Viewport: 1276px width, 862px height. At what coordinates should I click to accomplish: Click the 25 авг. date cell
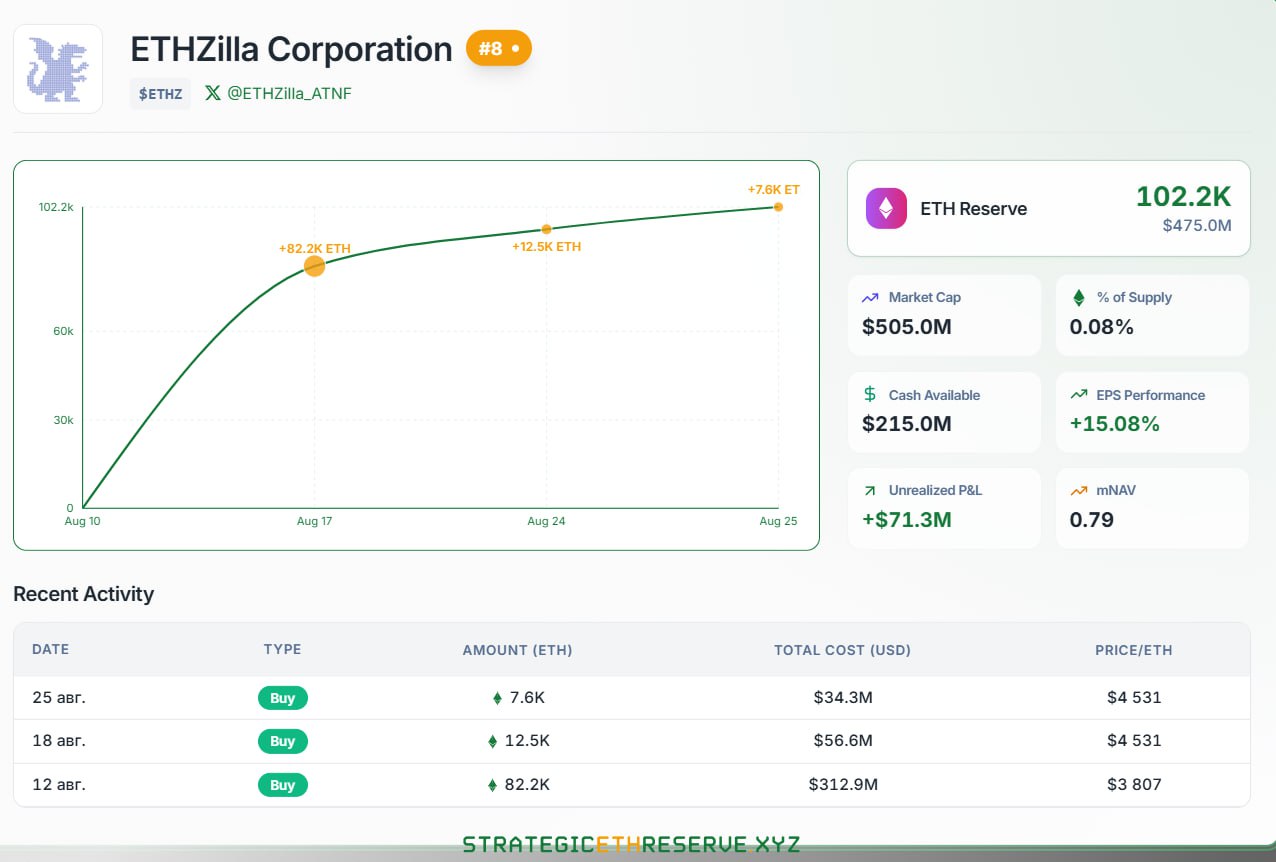click(x=59, y=698)
